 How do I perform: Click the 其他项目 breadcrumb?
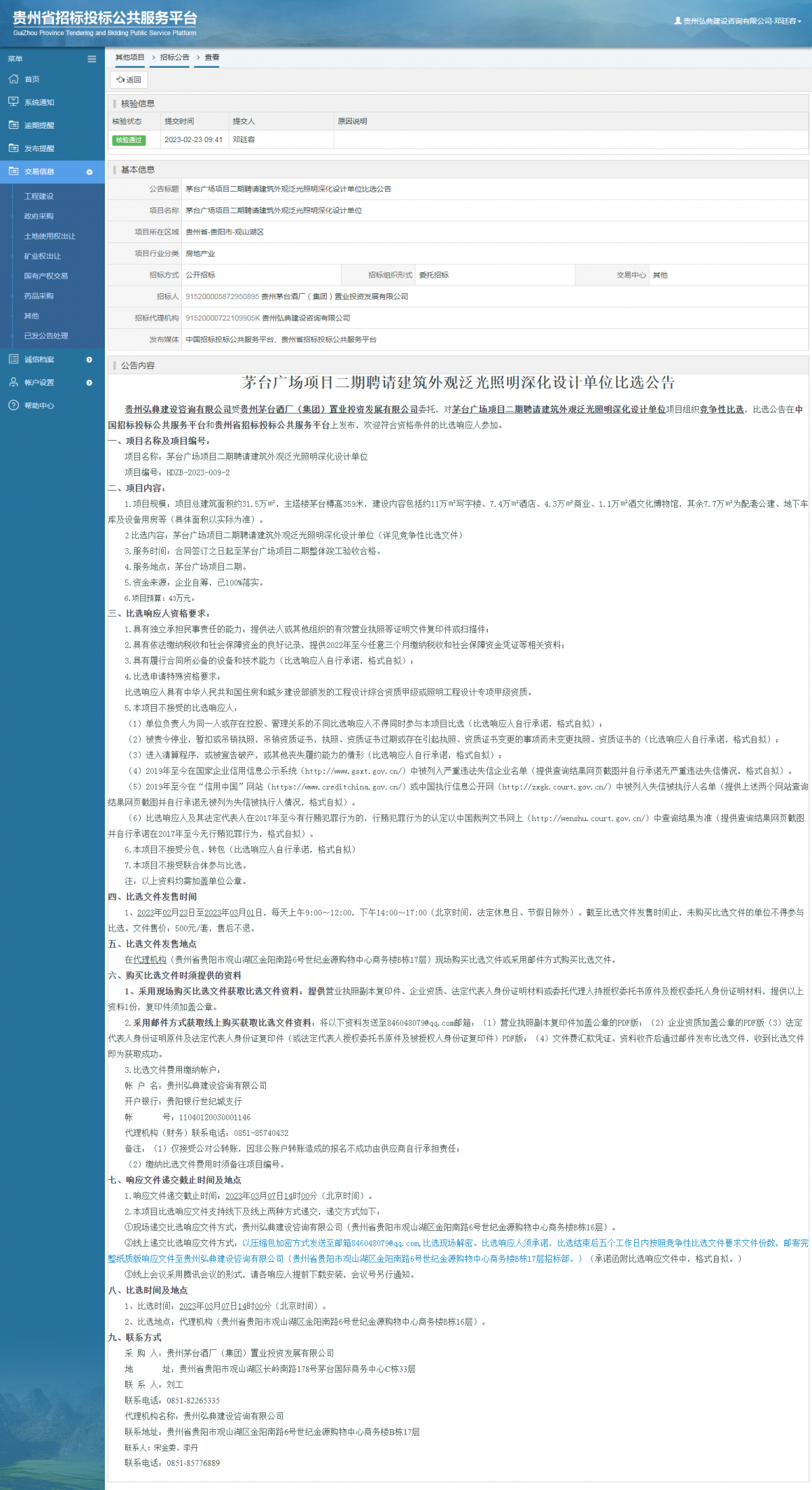pyautogui.click(x=130, y=57)
